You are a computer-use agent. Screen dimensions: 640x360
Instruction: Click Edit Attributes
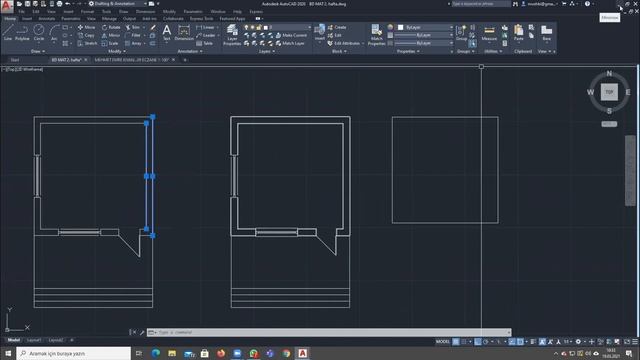pos(344,43)
